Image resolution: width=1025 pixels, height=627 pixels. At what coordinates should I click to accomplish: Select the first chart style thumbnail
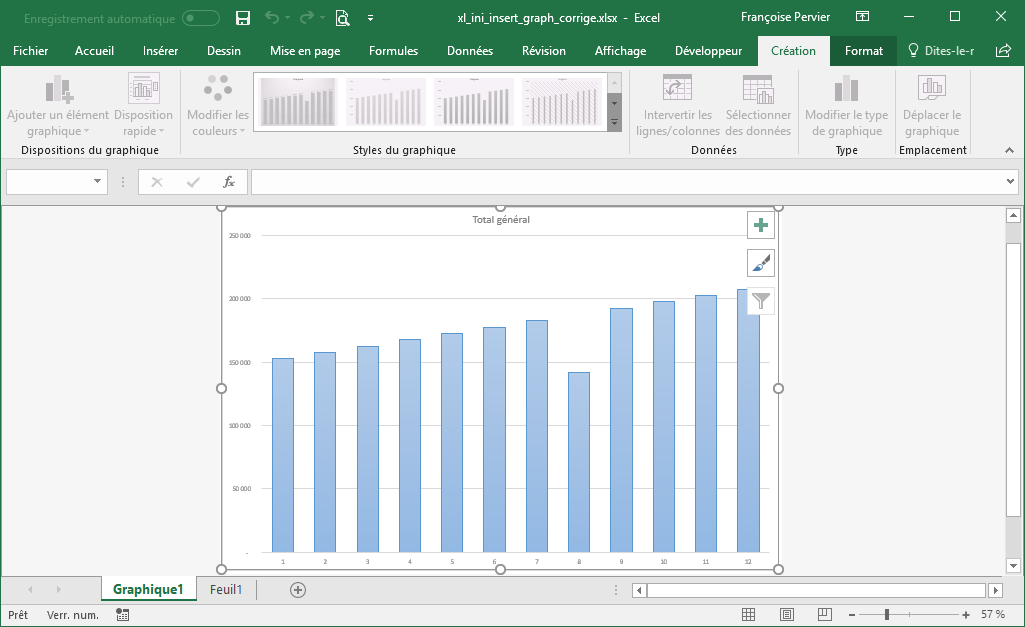click(298, 102)
